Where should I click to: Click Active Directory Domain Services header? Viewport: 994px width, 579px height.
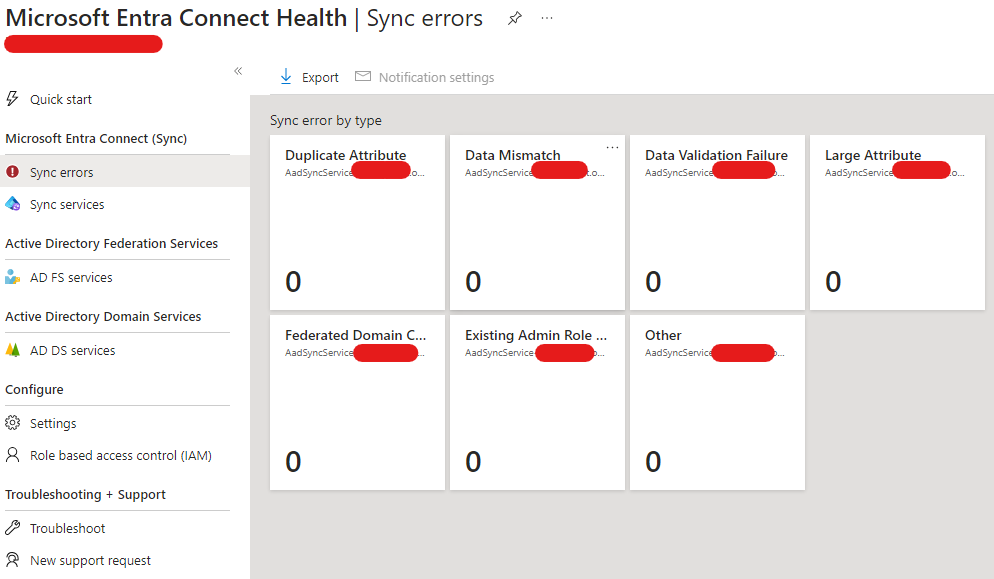103,316
